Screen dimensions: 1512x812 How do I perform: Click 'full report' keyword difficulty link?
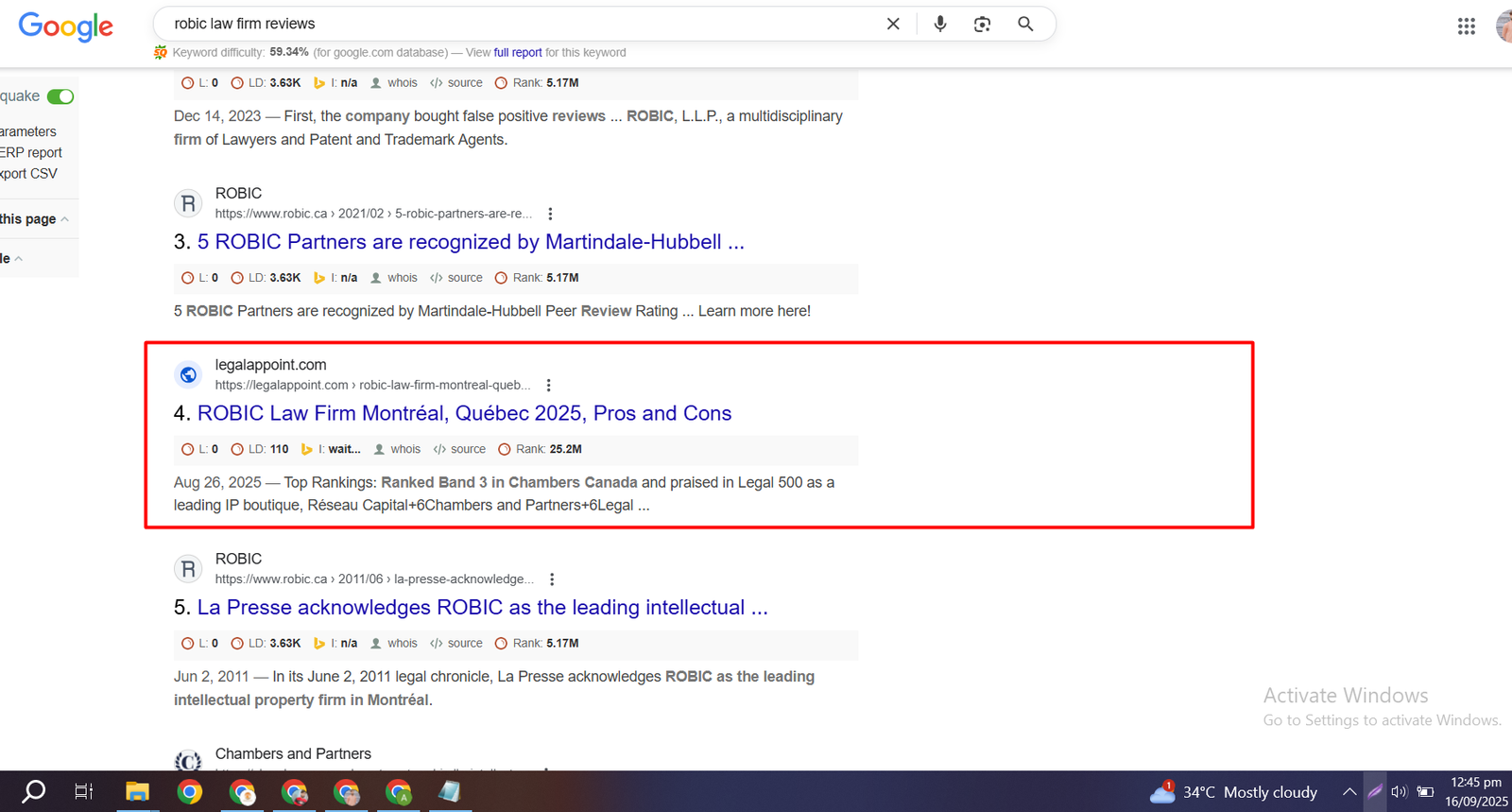517,53
